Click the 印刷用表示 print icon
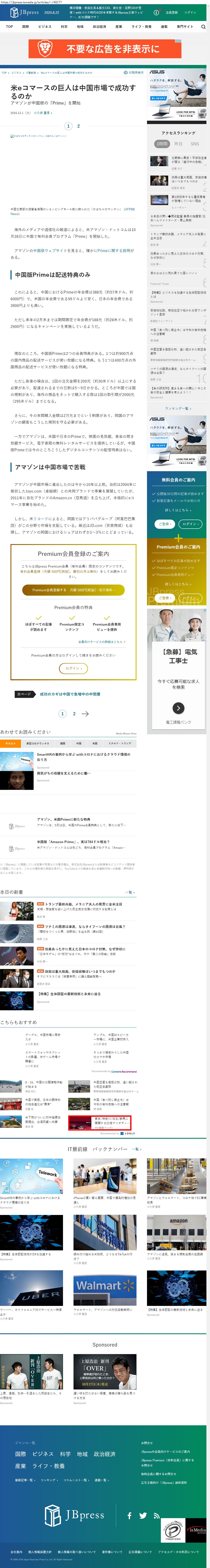Viewport: 210px width, 1568px height. point(135,72)
